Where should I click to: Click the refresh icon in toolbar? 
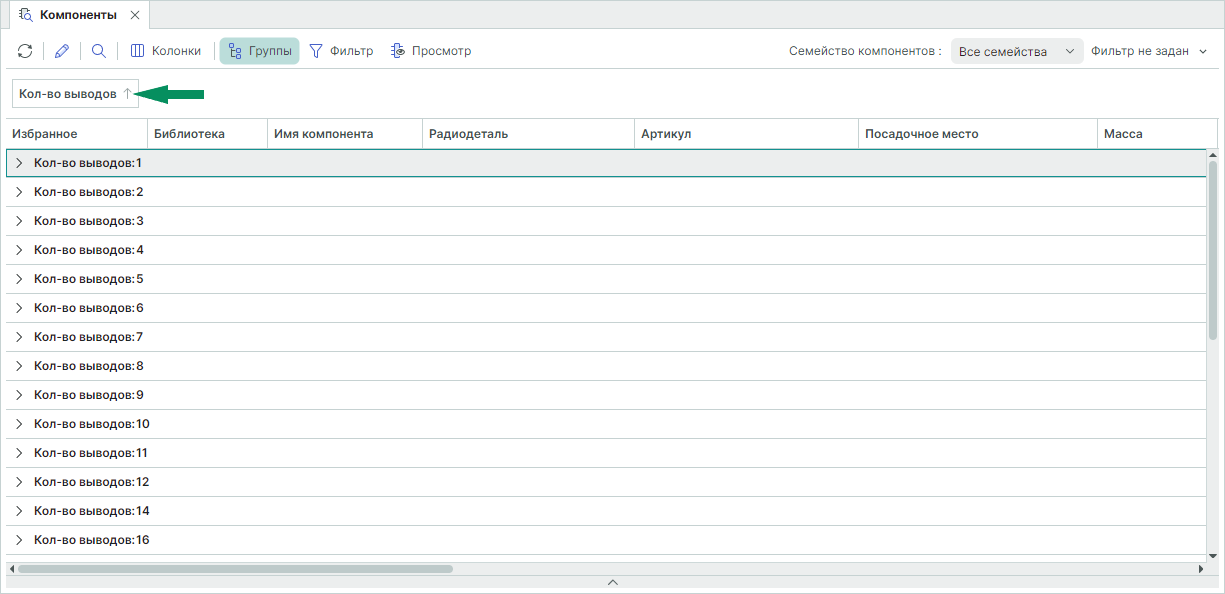tap(25, 51)
